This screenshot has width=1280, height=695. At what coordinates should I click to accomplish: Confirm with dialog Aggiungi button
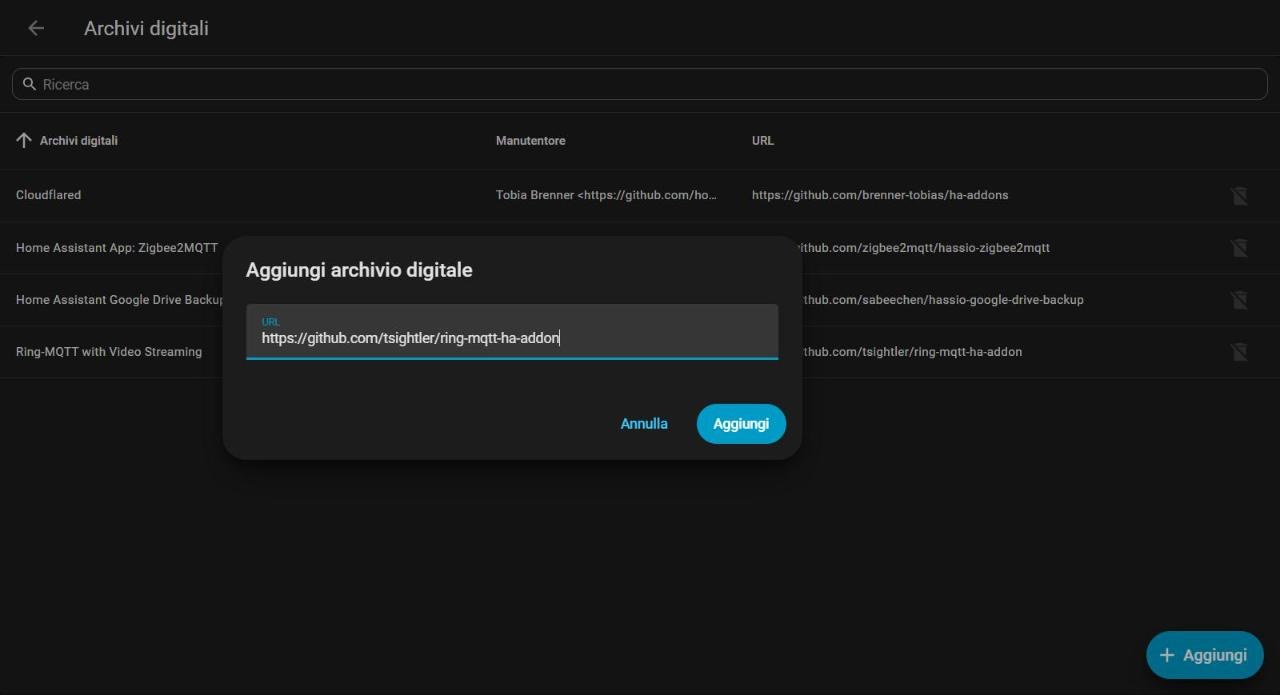[x=741, y=424]
